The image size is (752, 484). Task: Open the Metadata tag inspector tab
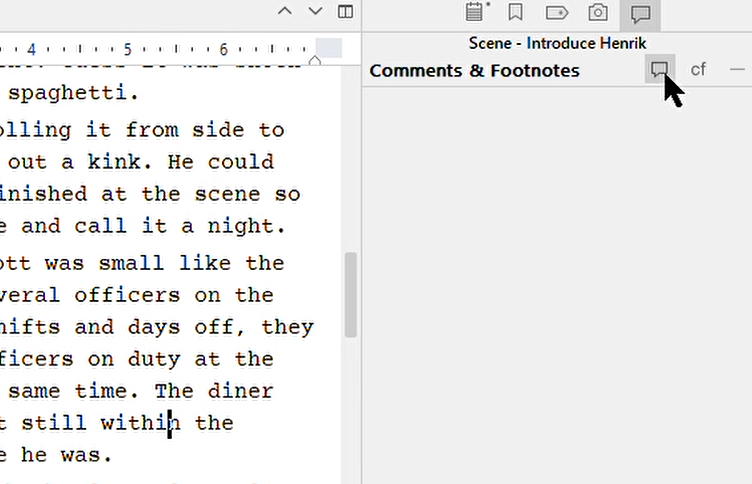[556, 12]
